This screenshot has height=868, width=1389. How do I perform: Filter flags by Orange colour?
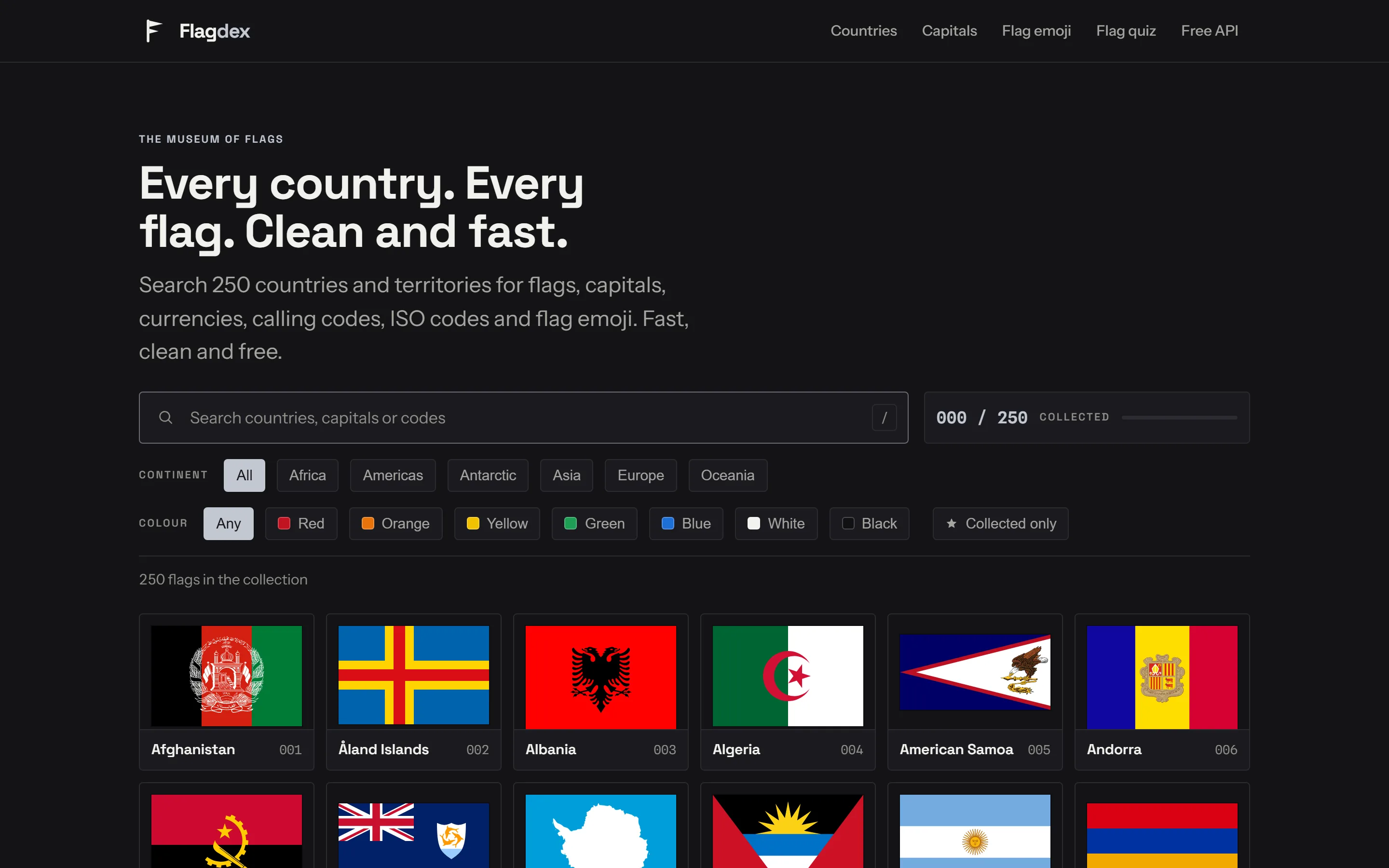395,524
